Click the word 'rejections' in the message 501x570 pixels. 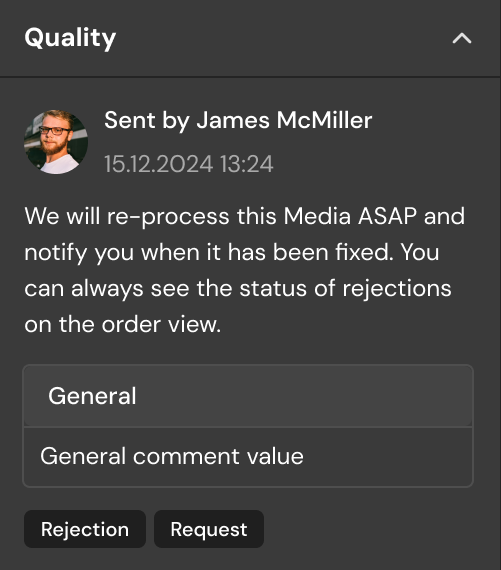pyautogui.click(x=397, y=289)
